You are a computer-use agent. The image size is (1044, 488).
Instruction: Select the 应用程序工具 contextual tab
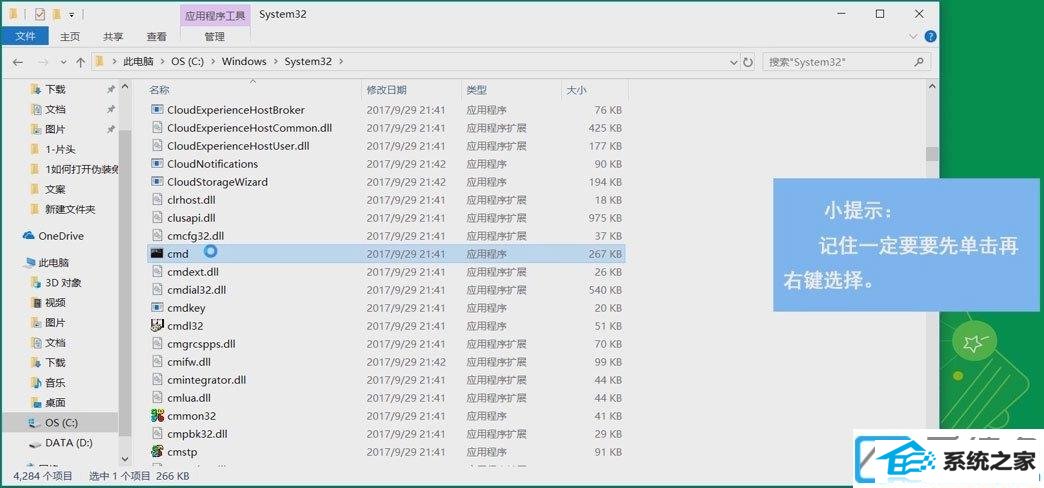[214, 15]
